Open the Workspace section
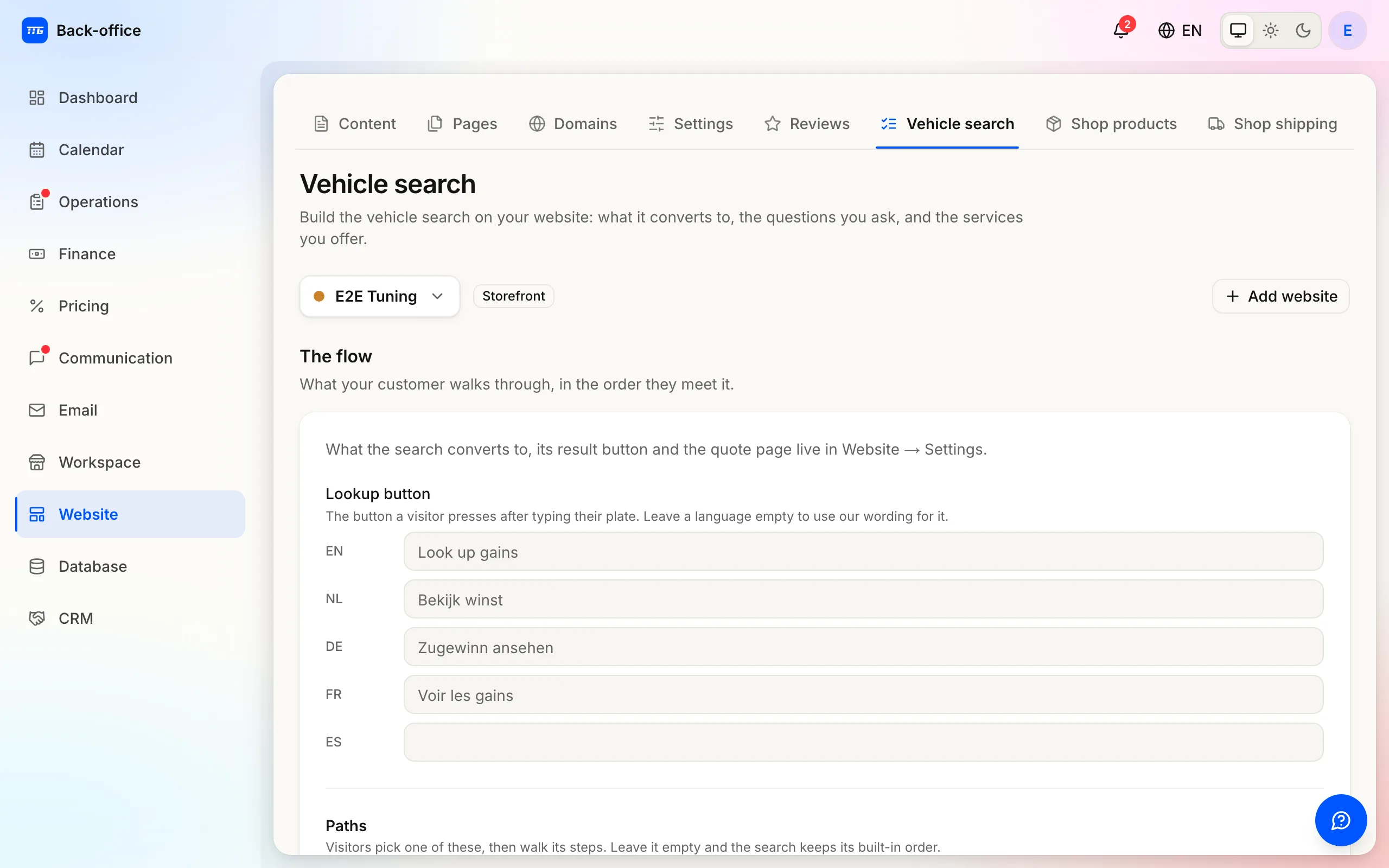The image size is (1389, 868). [x=130, y=462]
